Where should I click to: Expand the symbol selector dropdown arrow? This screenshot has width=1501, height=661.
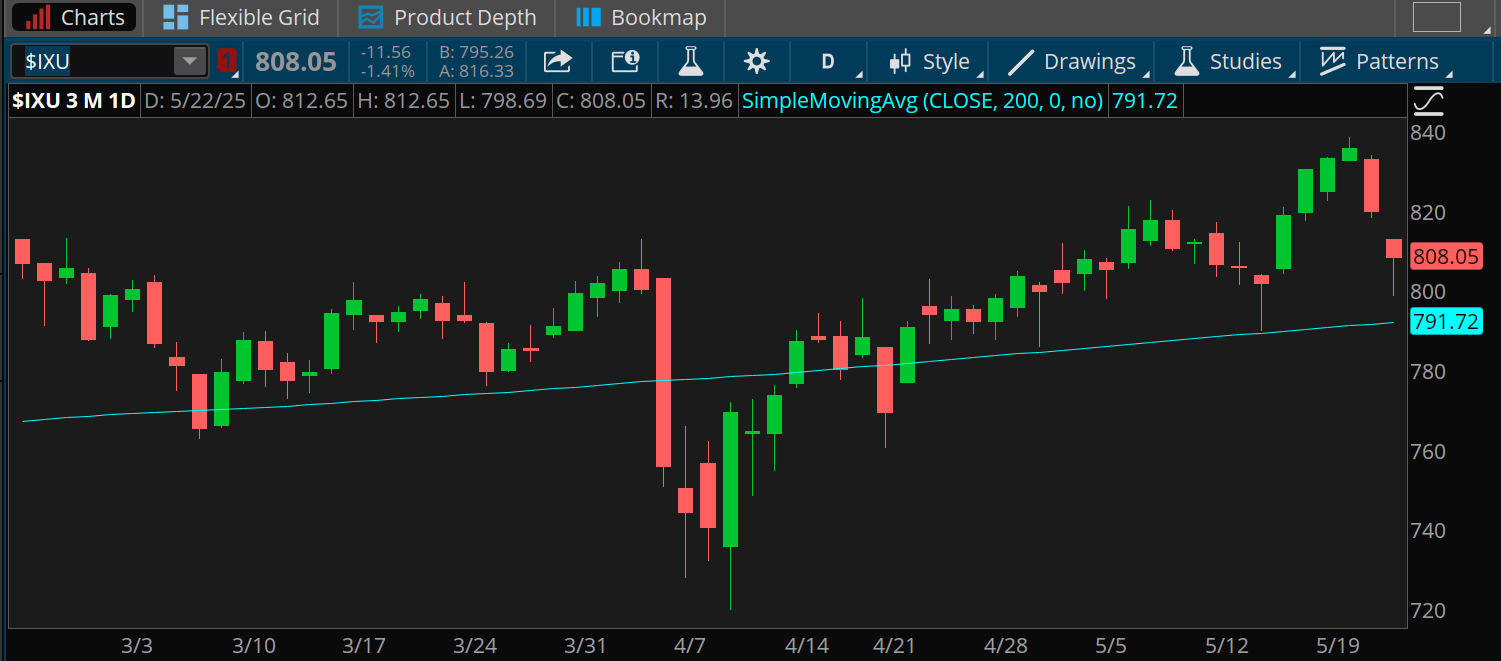190,61
